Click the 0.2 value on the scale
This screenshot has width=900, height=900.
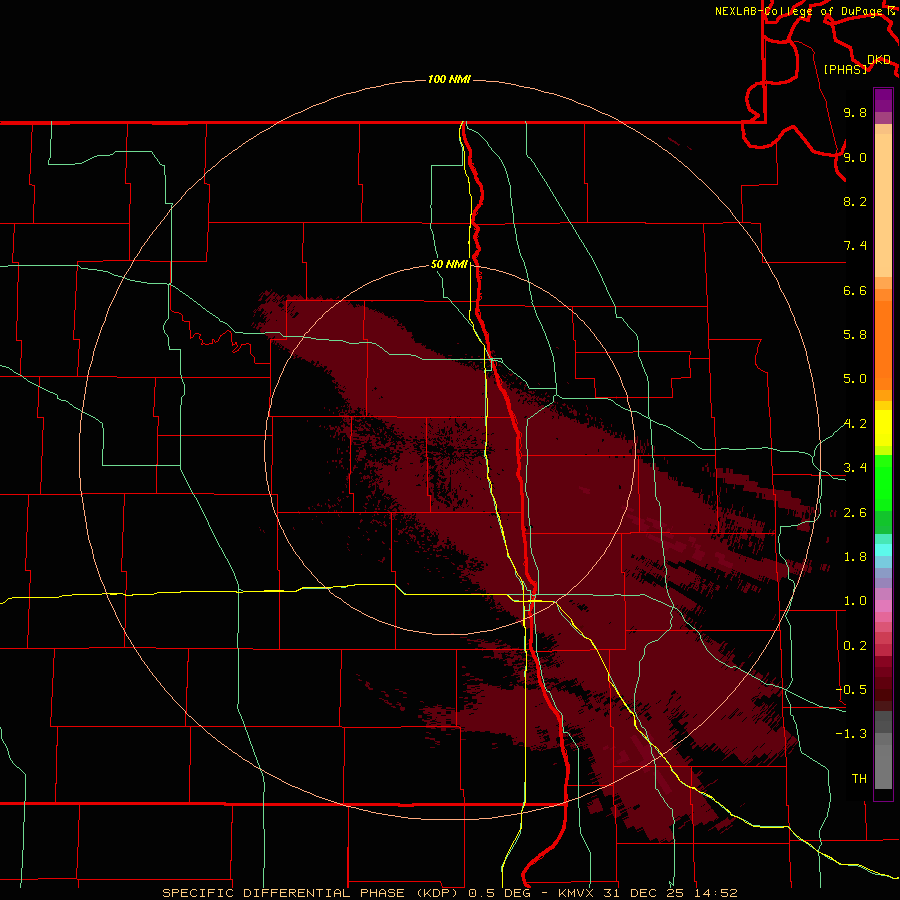click(855, 646)
